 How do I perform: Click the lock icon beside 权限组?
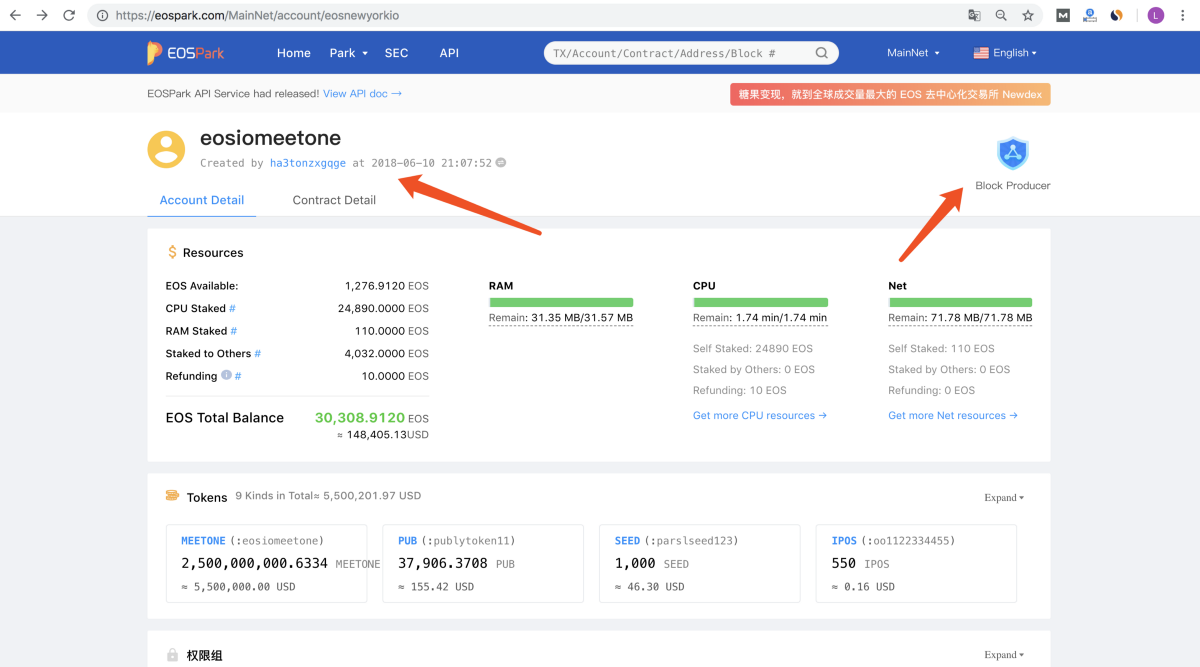172,656
